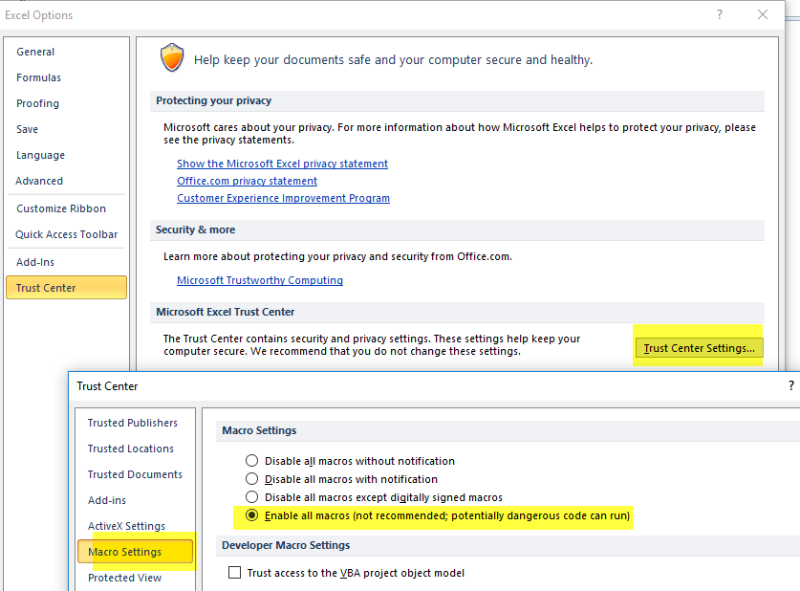Select Disable all macros with notification
The image size is (800, 591).
coord(252,479)
